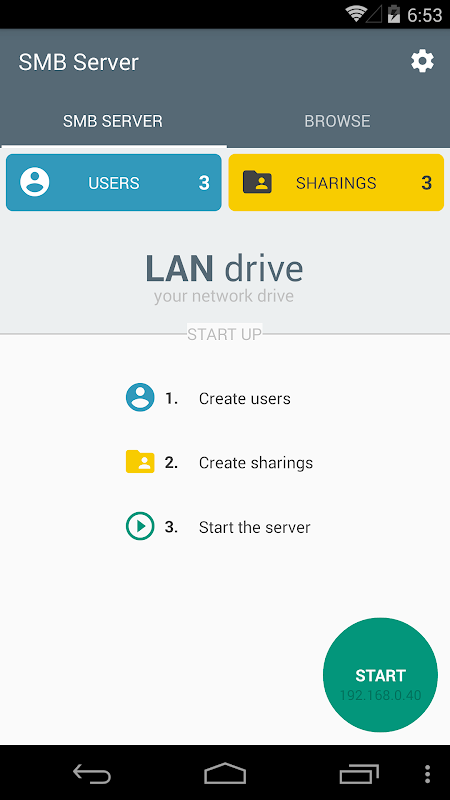Viewport: 450px width, 800px height.
Task: Tap the blue user icon beside Create users
Action: click(140, 397)
